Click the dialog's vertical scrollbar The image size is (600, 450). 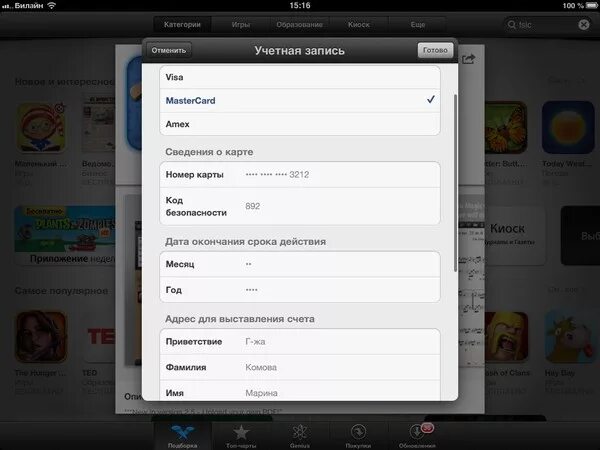point(455,183)
